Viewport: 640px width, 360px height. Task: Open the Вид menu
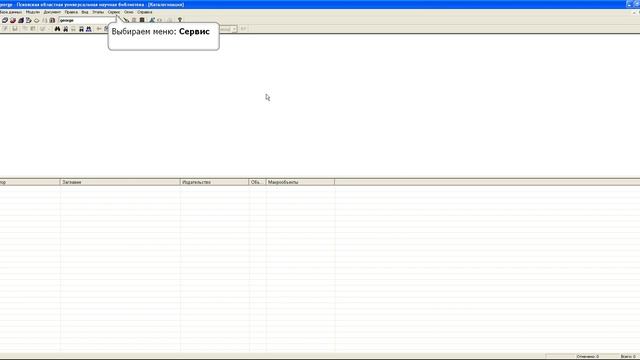pyautogui.click(x=85, y=12)
